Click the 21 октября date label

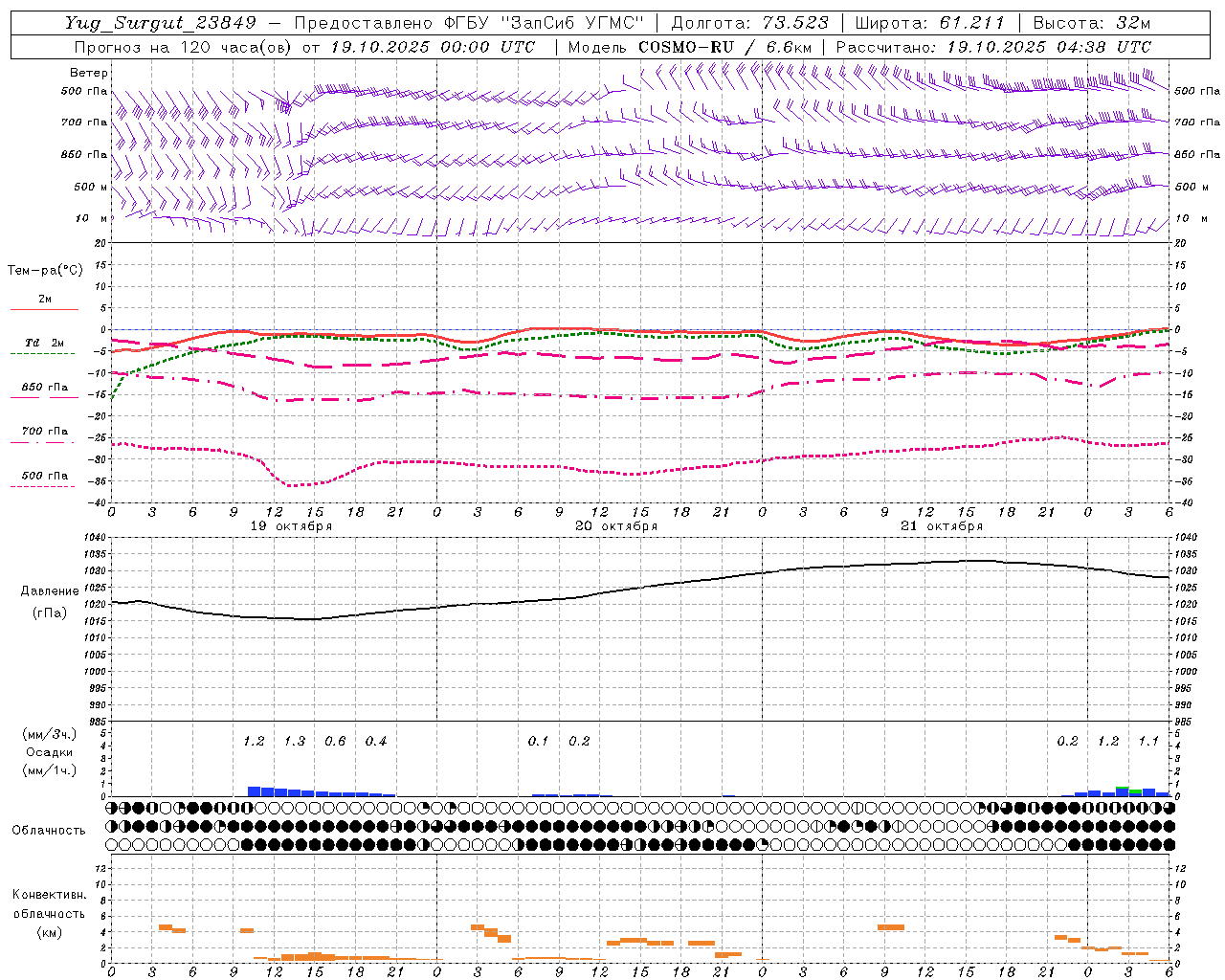tap(942, 526)
